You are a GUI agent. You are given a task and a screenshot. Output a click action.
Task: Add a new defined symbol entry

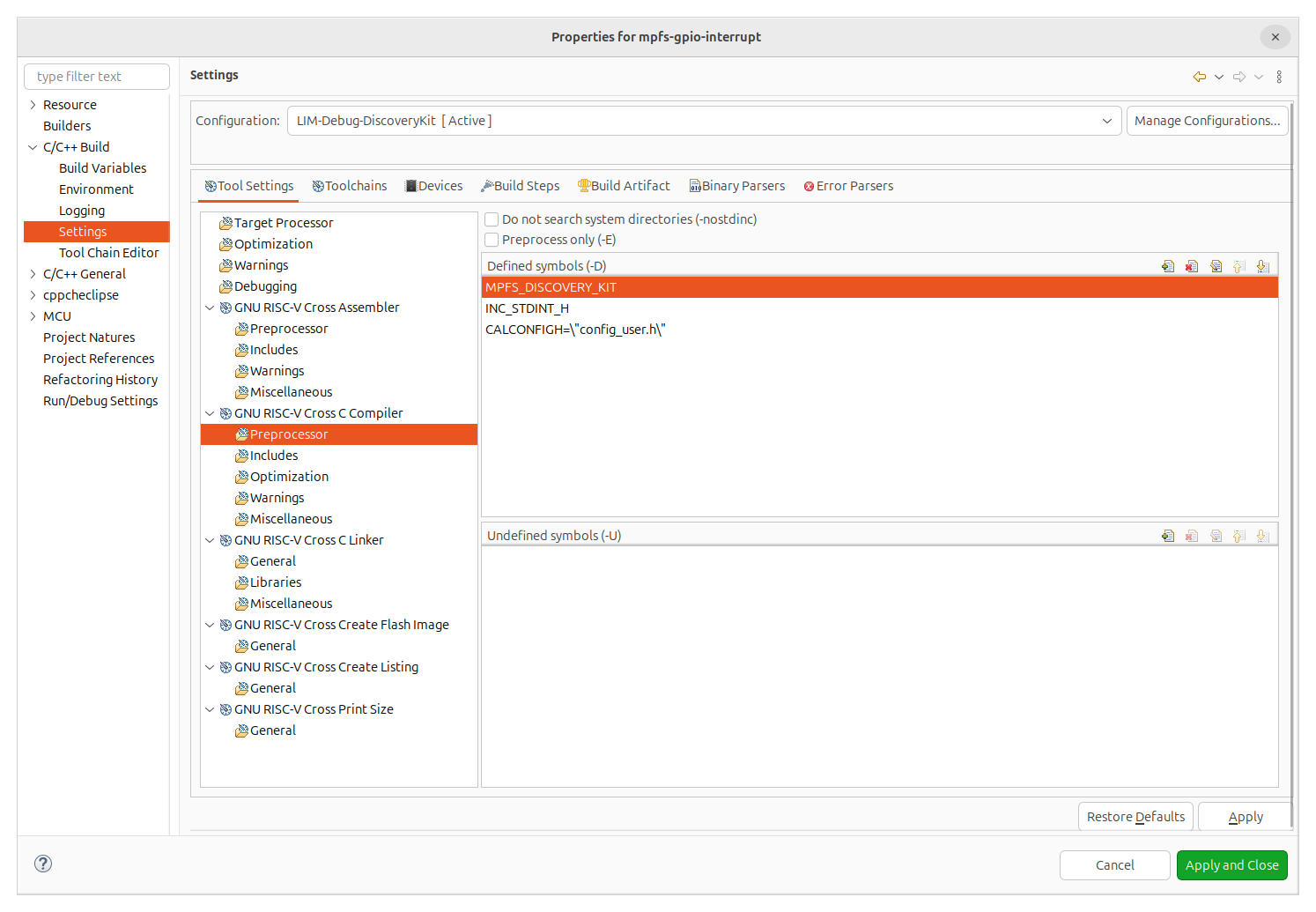[1168, 265]
